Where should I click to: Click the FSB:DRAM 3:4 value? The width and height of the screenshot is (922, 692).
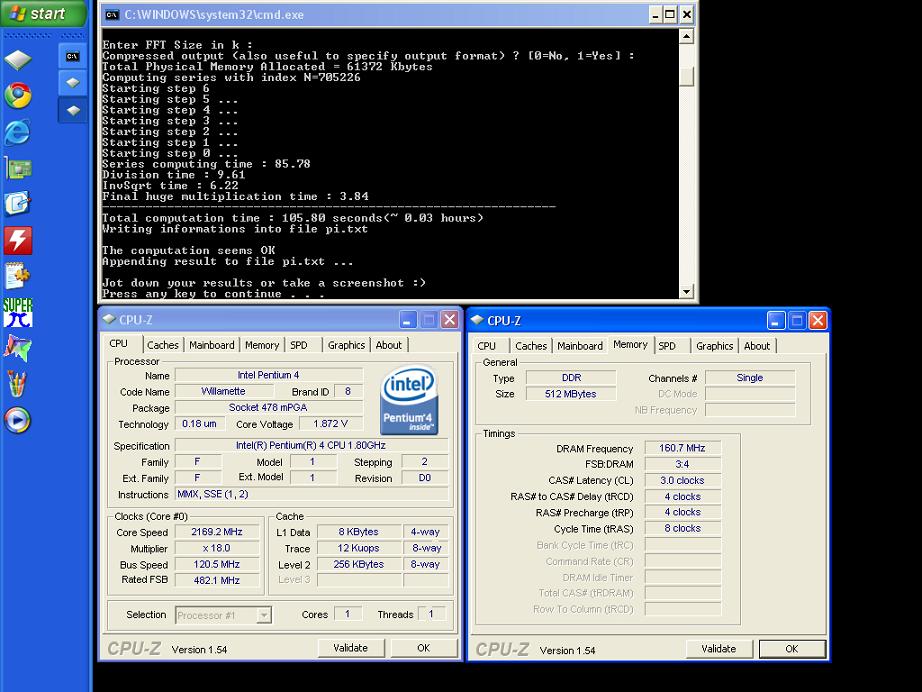pos(682,464)
